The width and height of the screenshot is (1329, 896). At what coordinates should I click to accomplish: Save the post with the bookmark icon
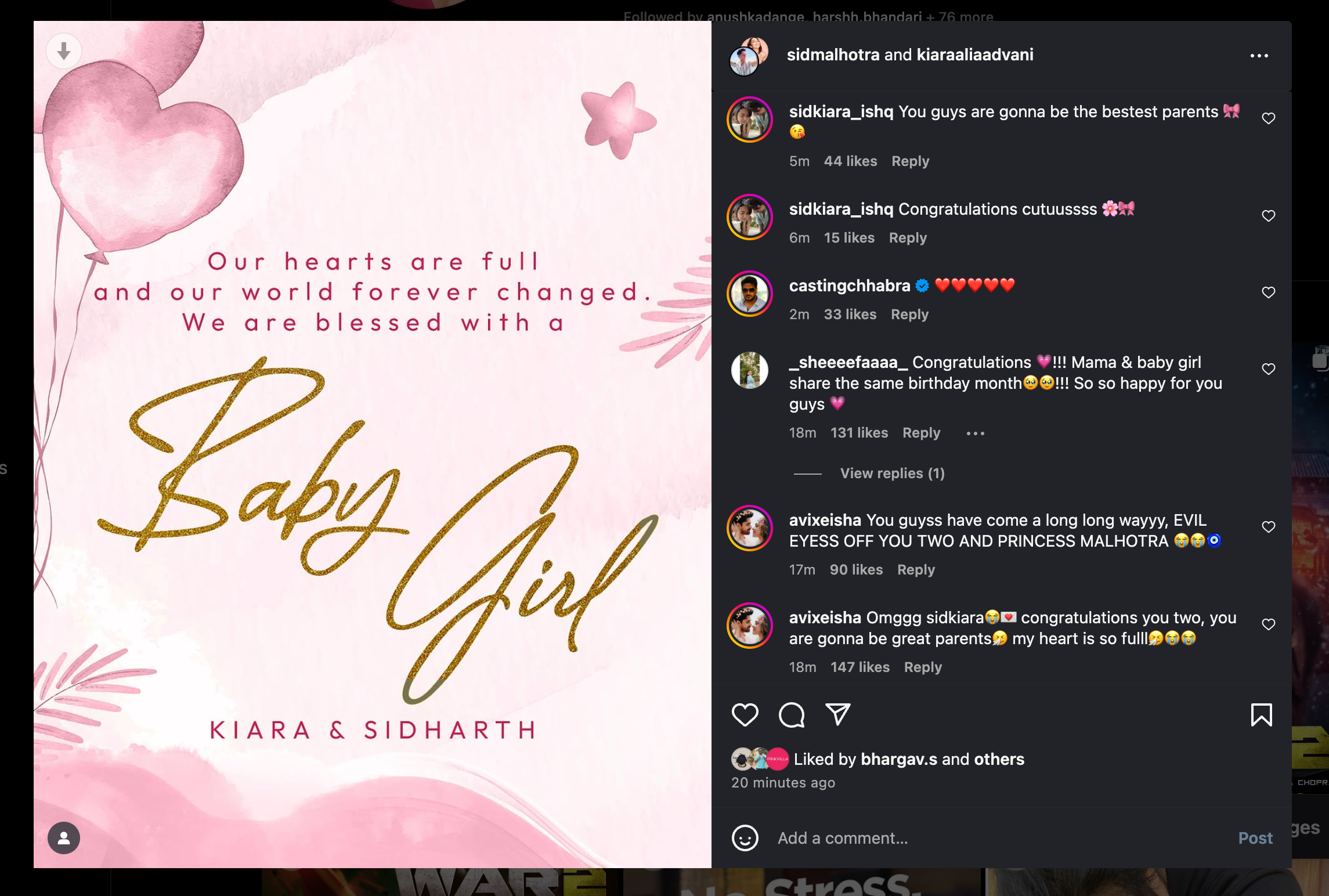click(1261, 716)
